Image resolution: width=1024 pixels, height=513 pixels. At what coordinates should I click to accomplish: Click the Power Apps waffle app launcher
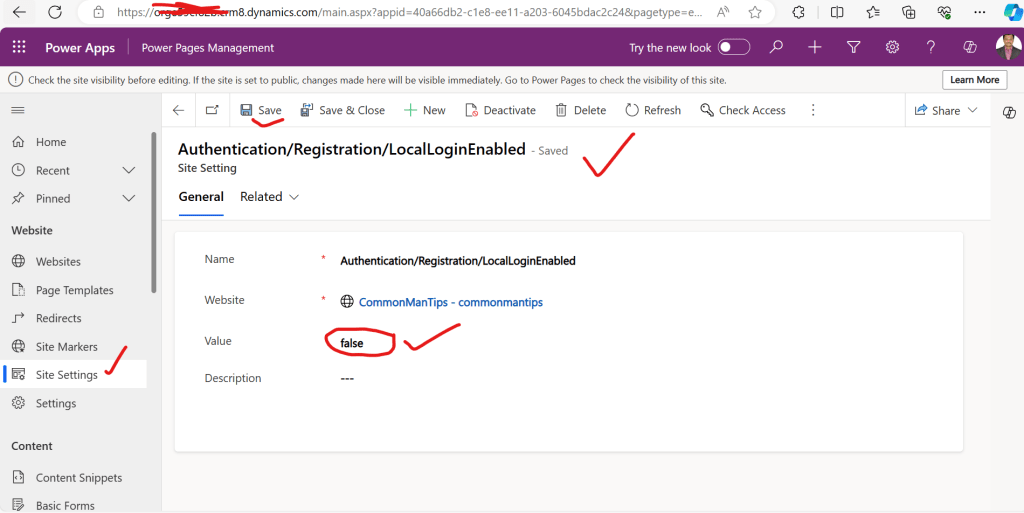(x=19, y=48)
